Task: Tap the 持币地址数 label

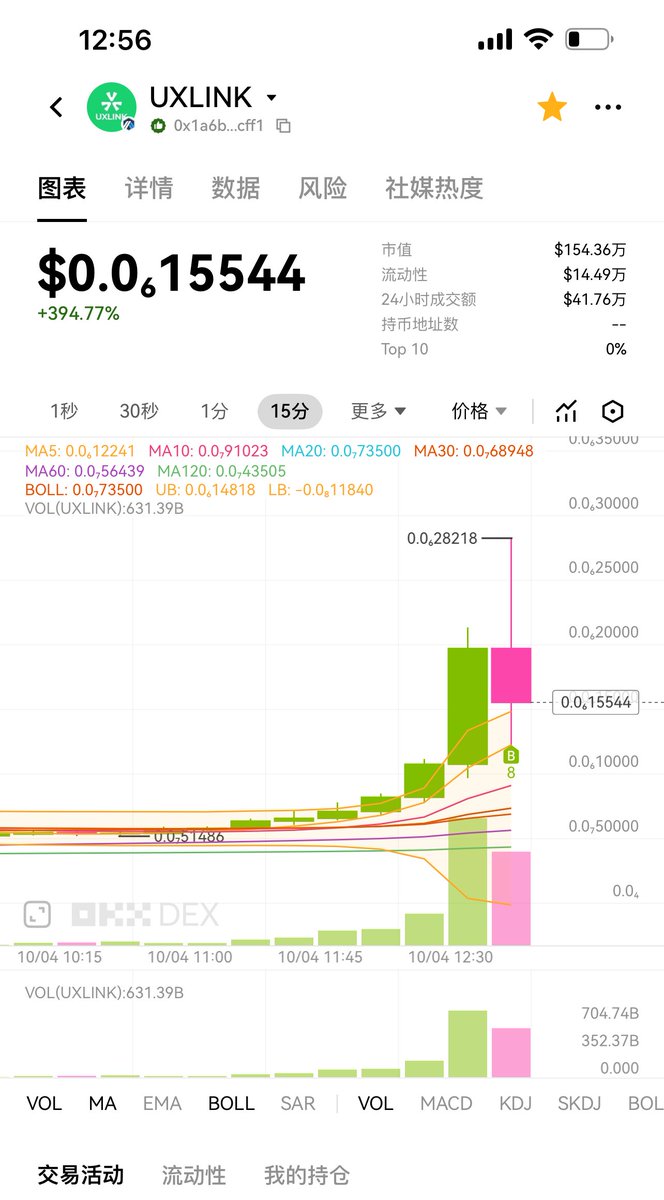Action: pyautogui.click(x=420, y=324)
